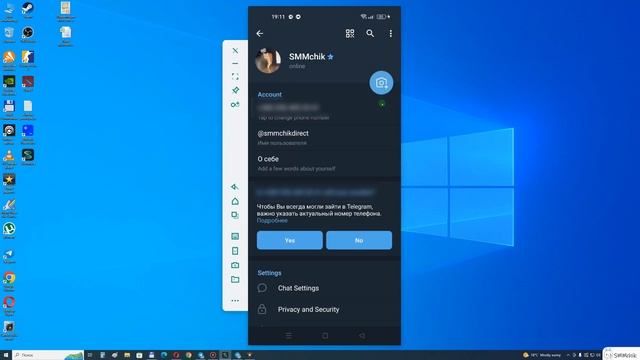The height and width of the screenshot is (360, 640).
Task: Click the folder icon in the mirror sidebar
Action: tap(235, 280)
